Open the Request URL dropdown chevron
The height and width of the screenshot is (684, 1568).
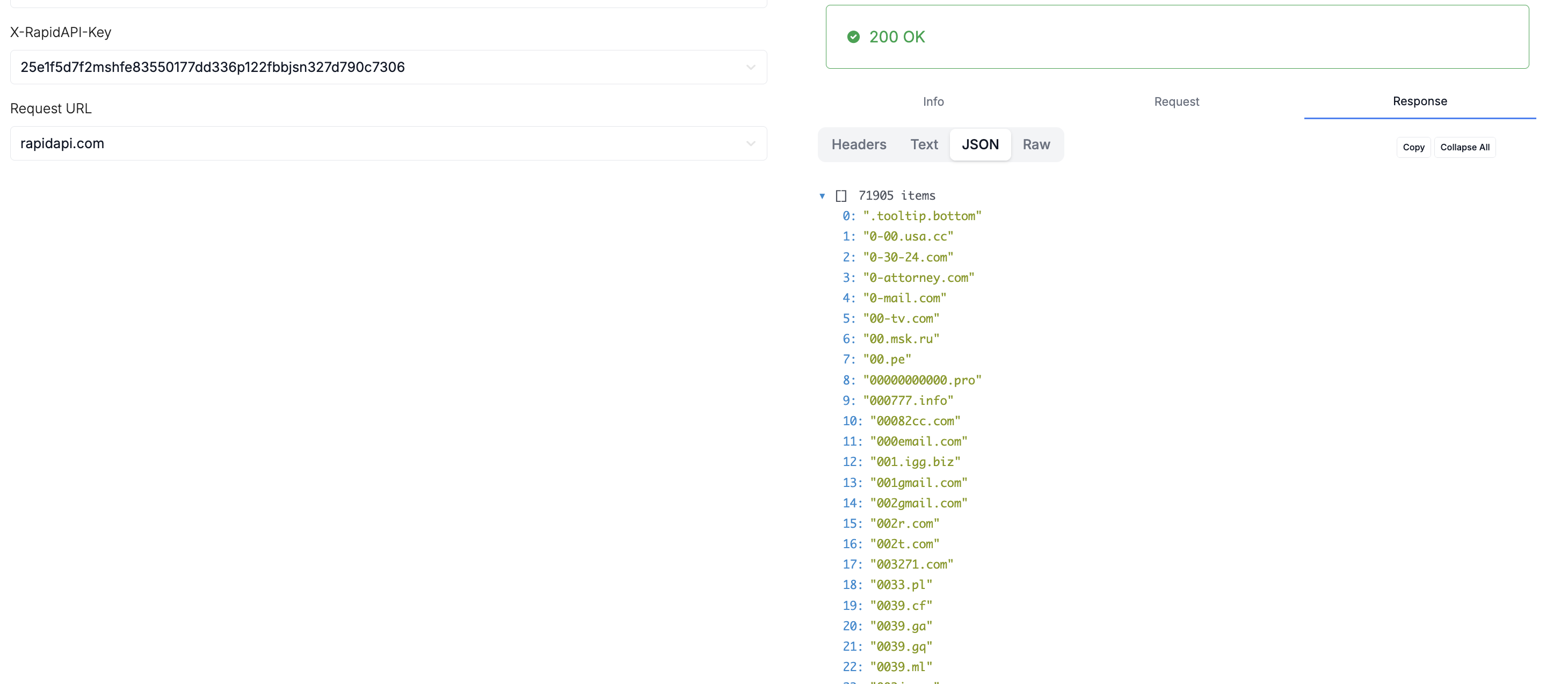coord(750,143)
